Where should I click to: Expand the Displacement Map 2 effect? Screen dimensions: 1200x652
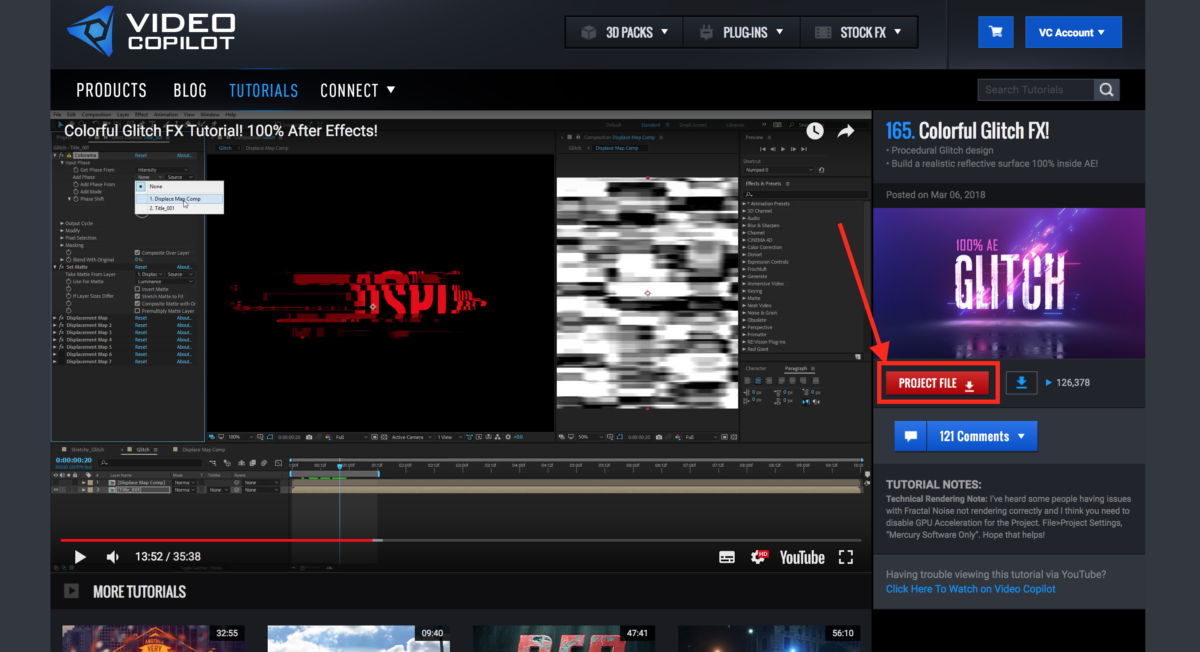point(54,326)
